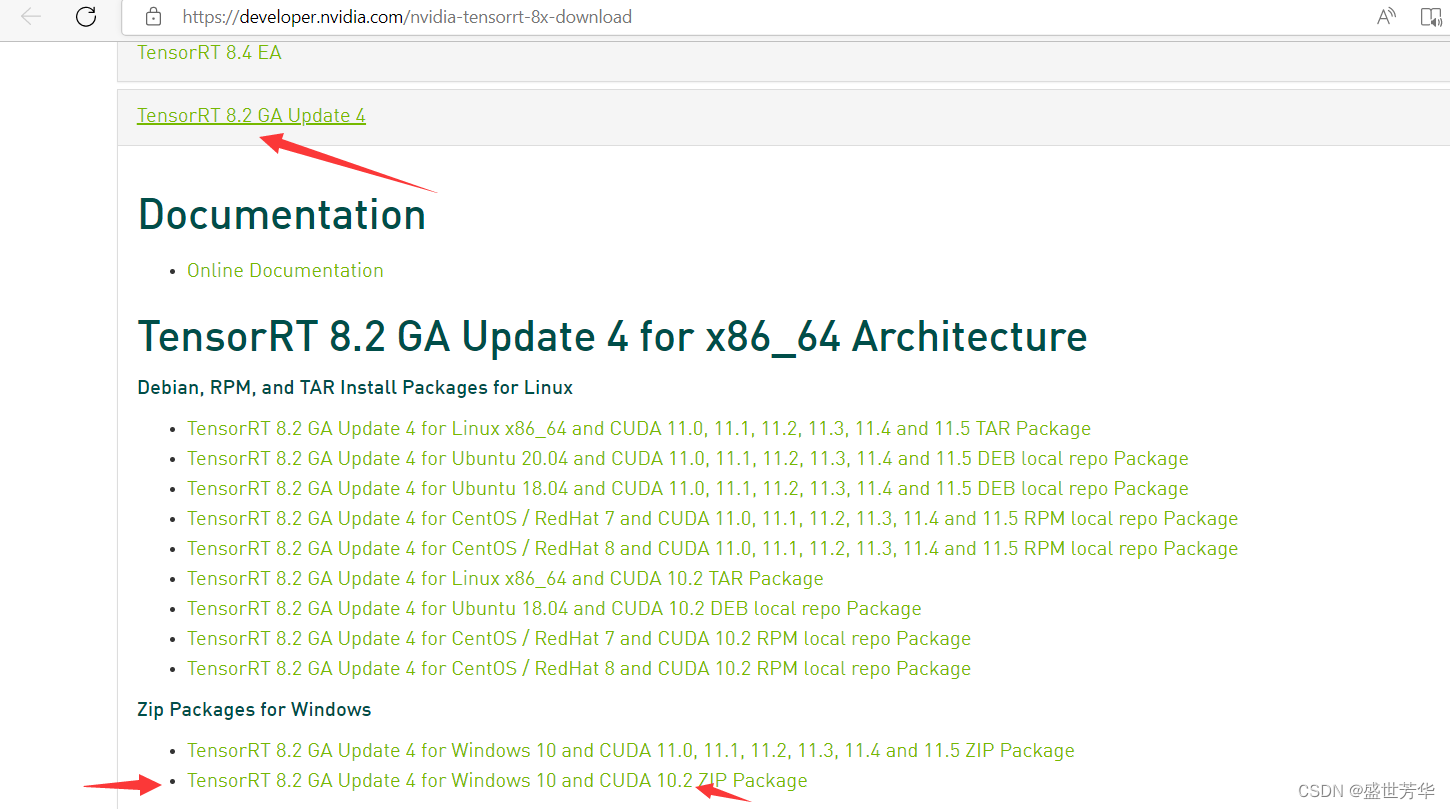Download Ubuntu 20.04 CUDA 11.x DEB local repo
Screen dimensions: 1450x809
pos(688,458)
